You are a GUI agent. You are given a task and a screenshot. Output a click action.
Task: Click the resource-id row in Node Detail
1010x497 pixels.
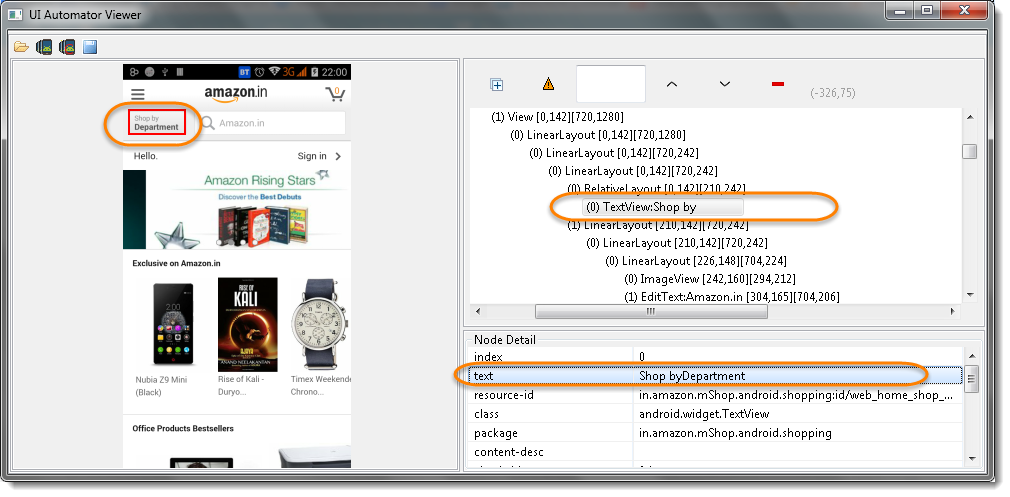[715, 395]
